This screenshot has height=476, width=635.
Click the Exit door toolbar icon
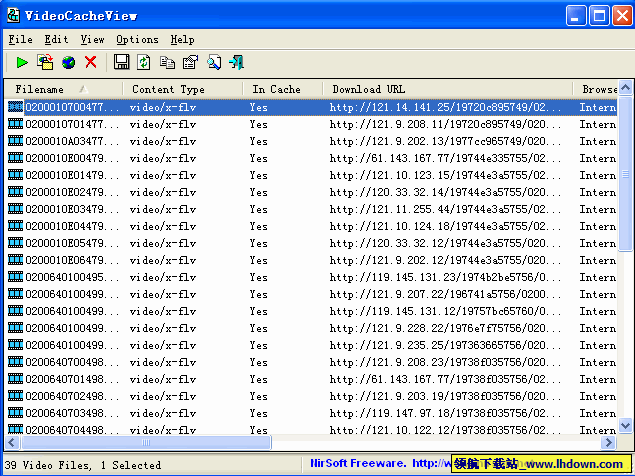[237, 63]
